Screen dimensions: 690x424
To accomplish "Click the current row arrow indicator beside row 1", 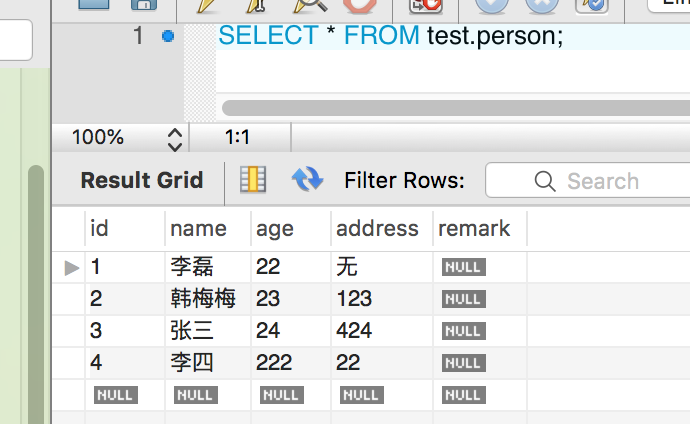I will (x=72, y=267).
